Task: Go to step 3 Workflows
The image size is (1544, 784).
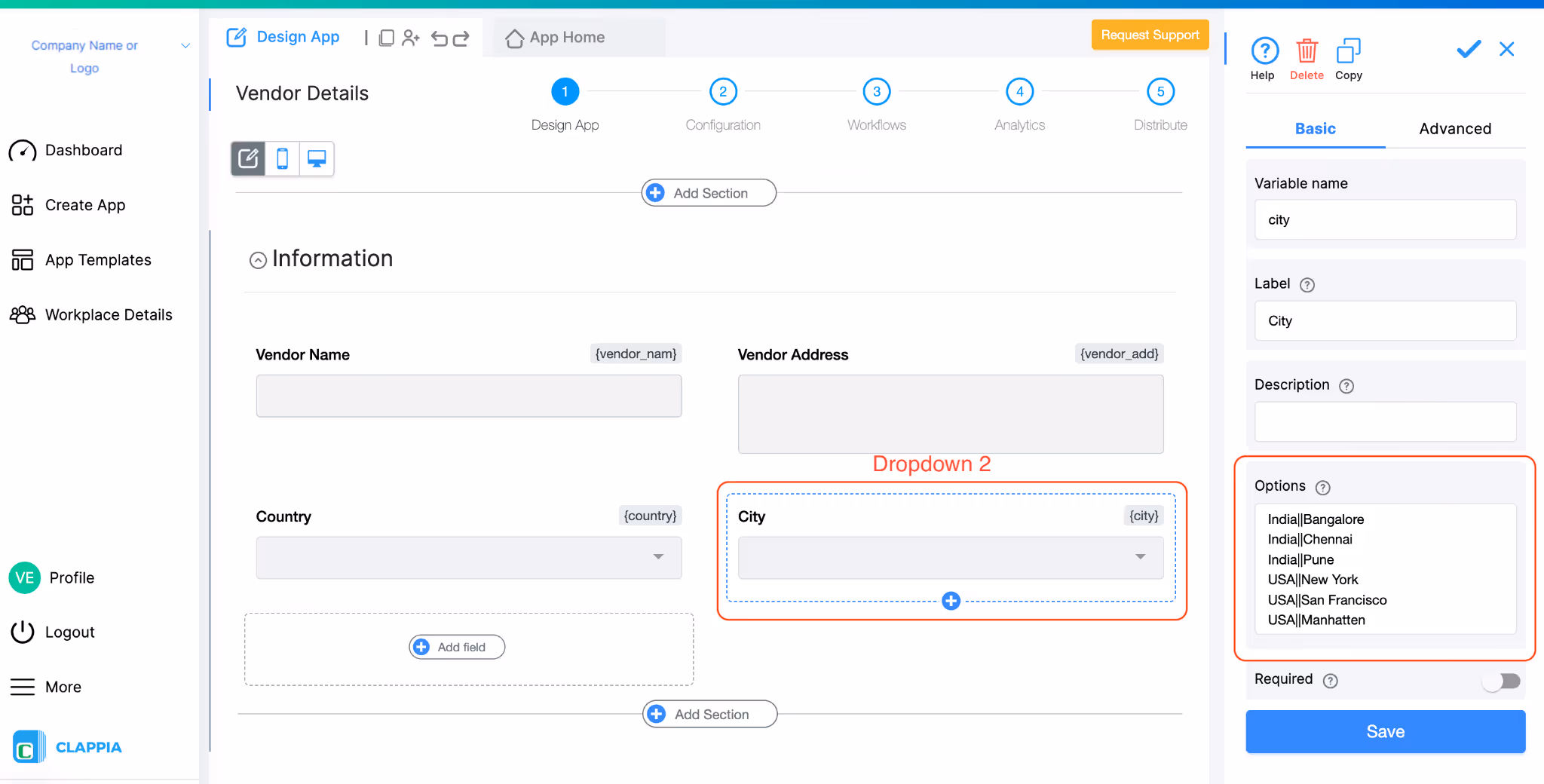Action: tap(877, 92)
